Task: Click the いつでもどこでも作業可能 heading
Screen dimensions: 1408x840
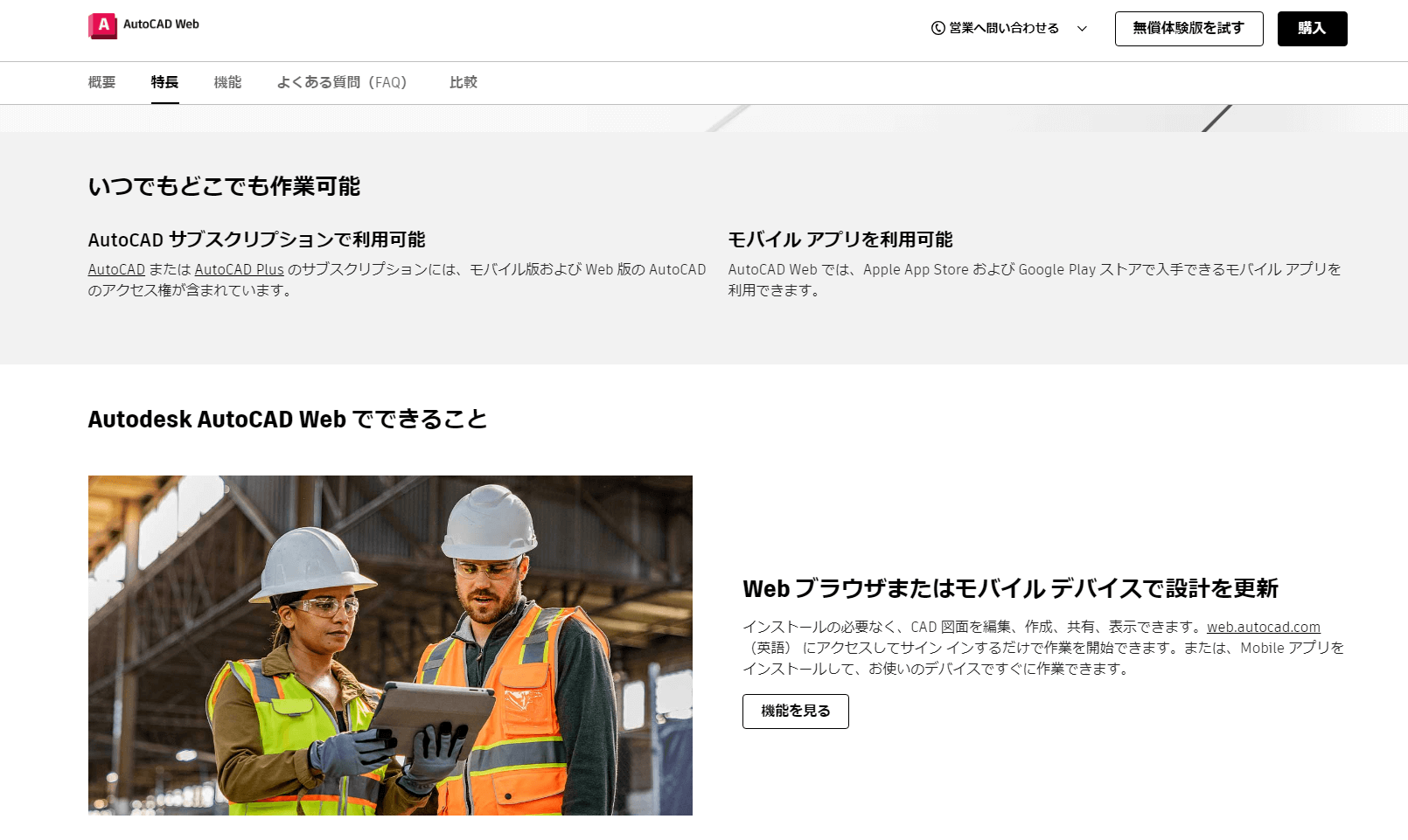Action: pyautogui.click(x=224, y=186)
